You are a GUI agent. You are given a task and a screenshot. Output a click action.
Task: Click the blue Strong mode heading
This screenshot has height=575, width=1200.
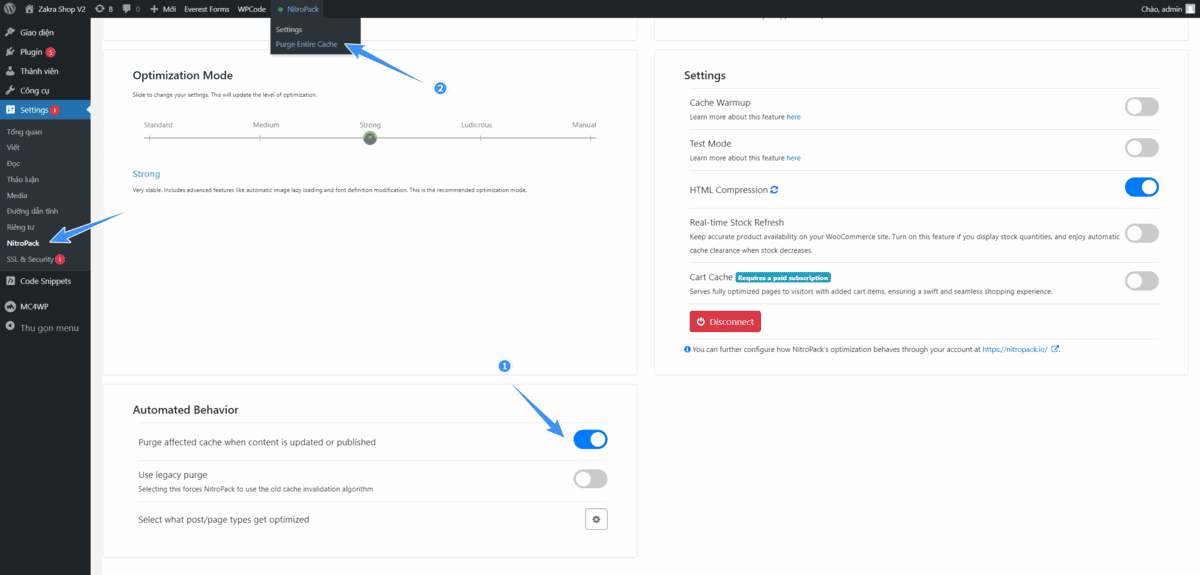(146, 174)
